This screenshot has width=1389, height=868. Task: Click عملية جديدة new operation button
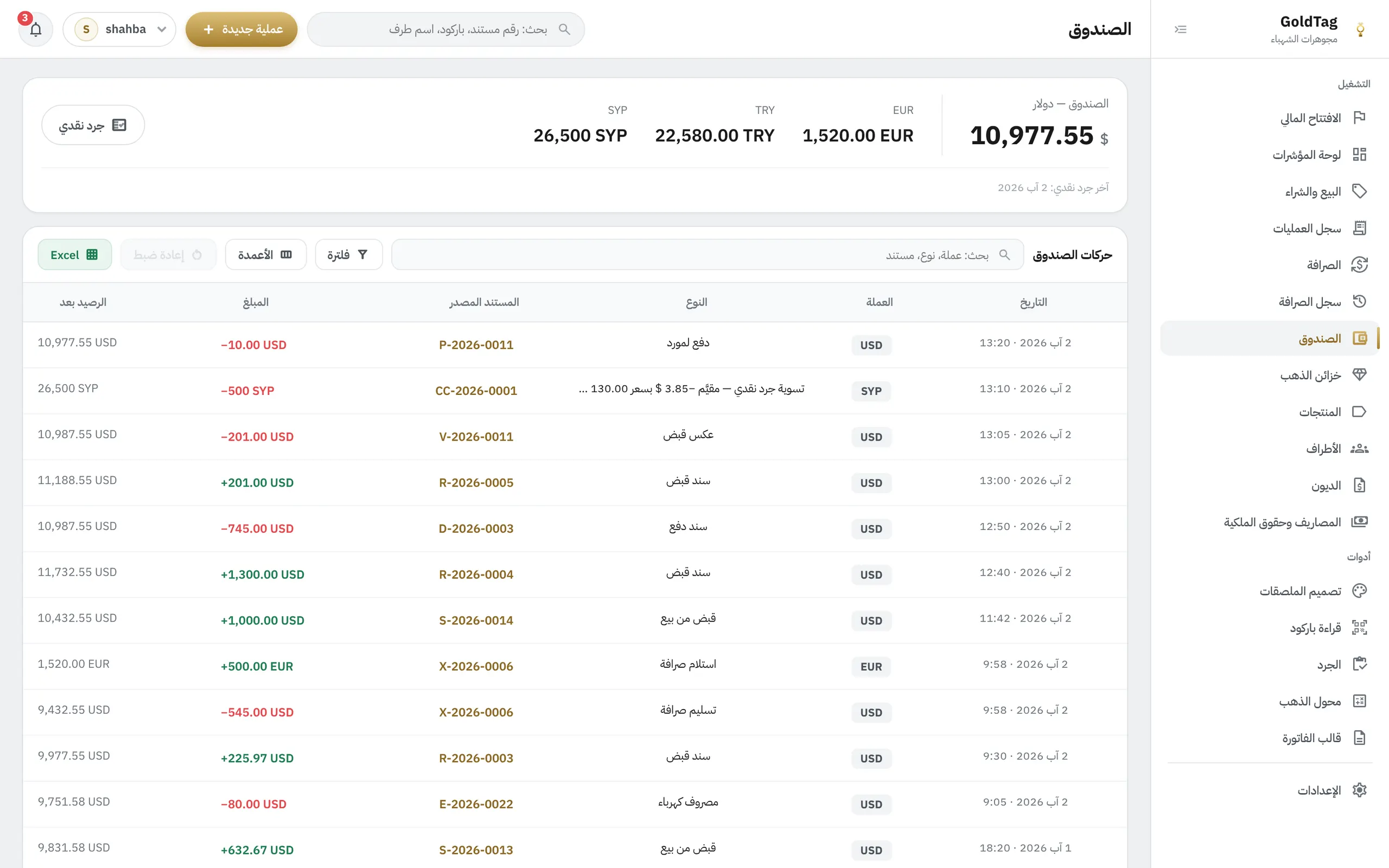(241, 29)
